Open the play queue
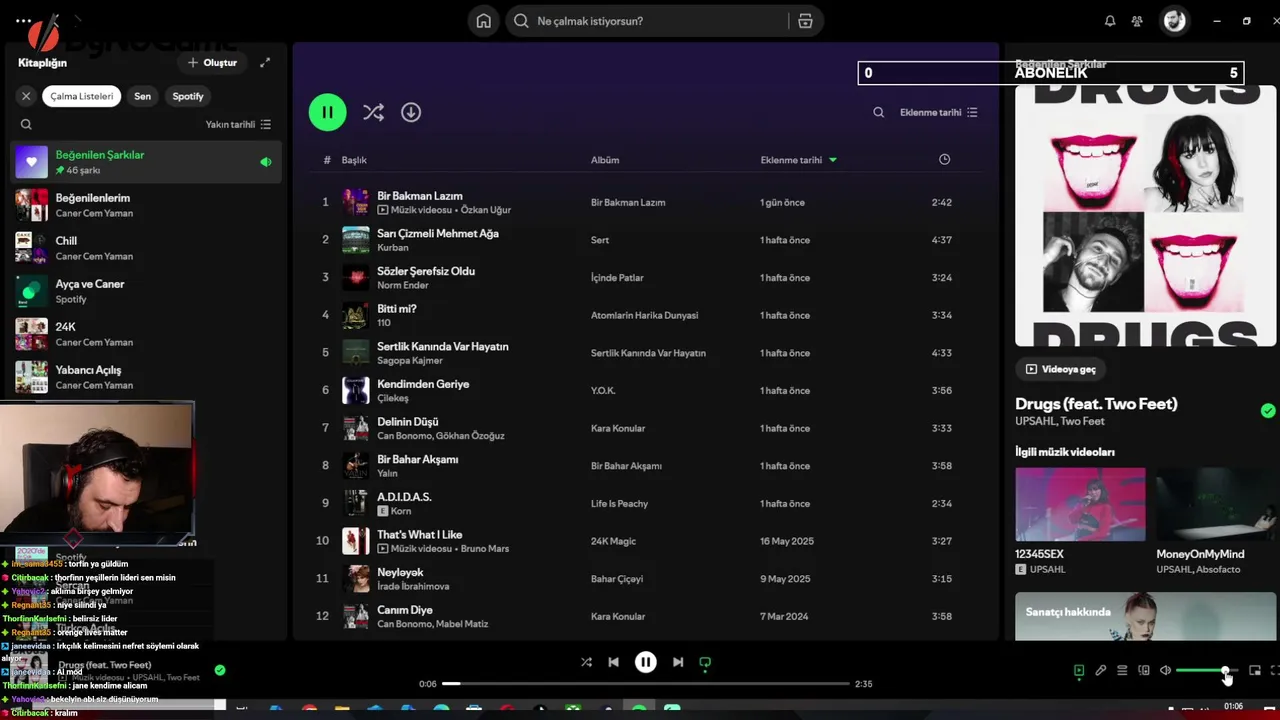This screenshot has height=720, width=1280. [1122, 671]
